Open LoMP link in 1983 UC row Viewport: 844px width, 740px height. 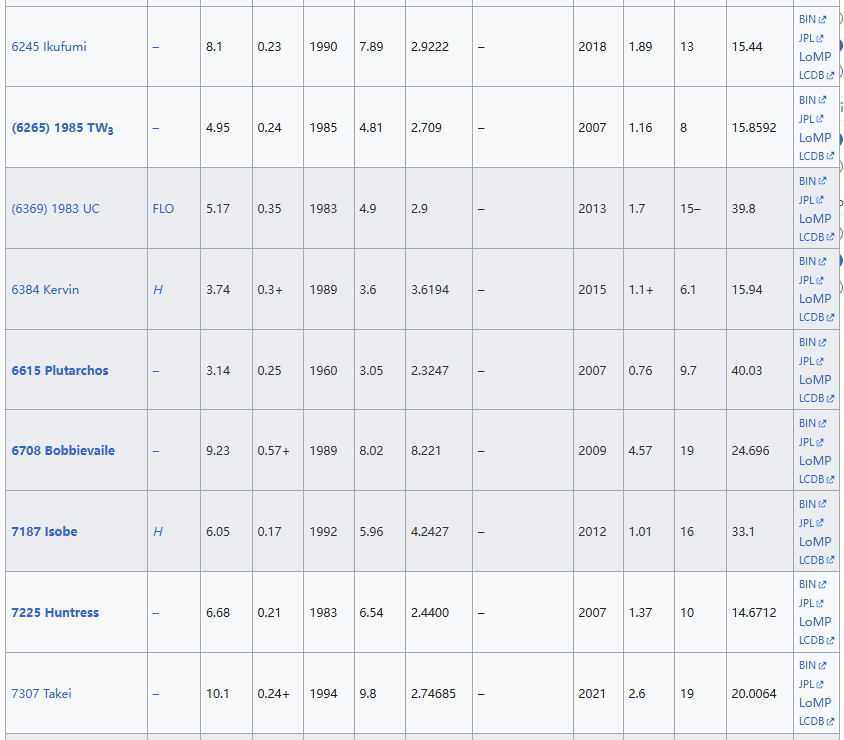point(815,218)
